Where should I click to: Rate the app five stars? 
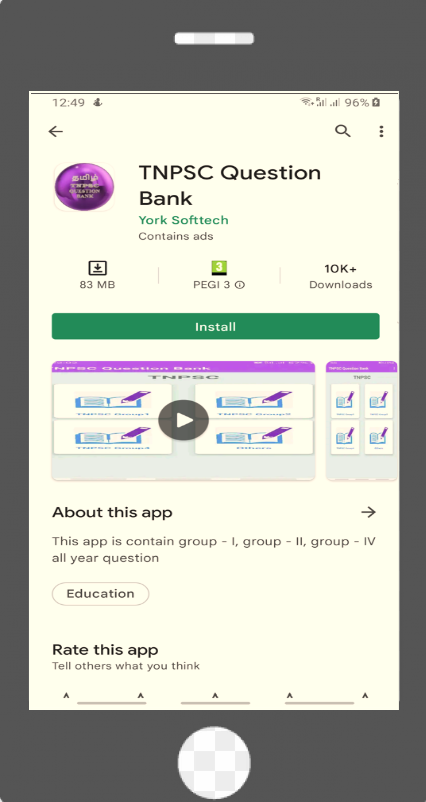[x=365, y=696]
